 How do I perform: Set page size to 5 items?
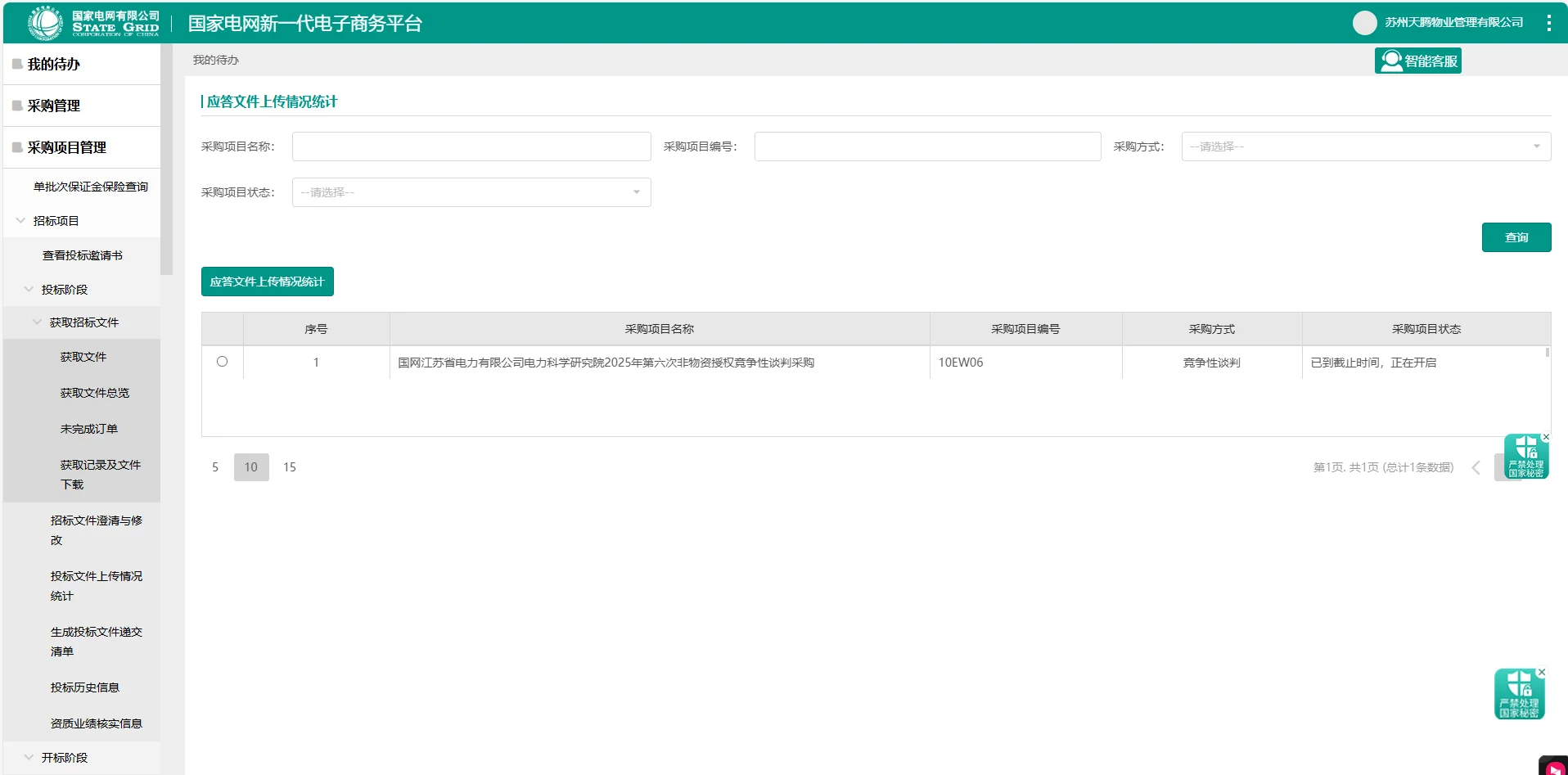point(214,466)
